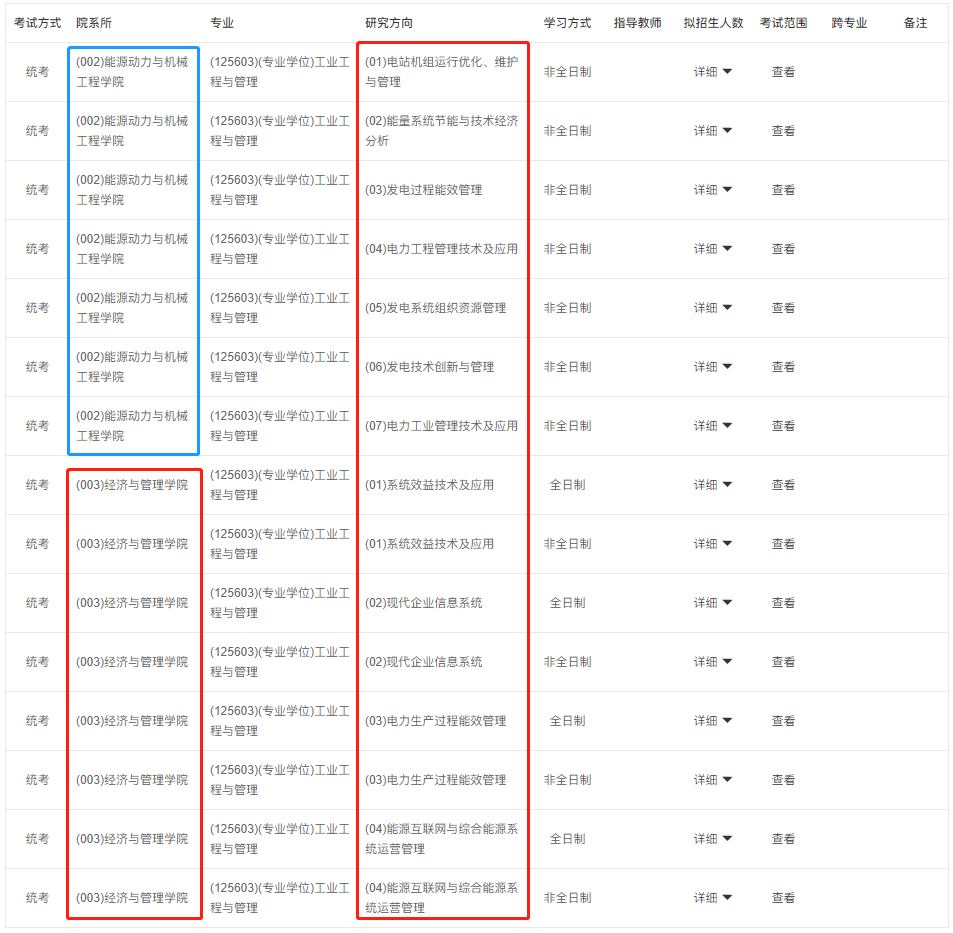Viewport: 953px width, 933px height.
Task: Click 查看 for 非全日制 电力生产过程能效管理 row
Action: (783, 780)
